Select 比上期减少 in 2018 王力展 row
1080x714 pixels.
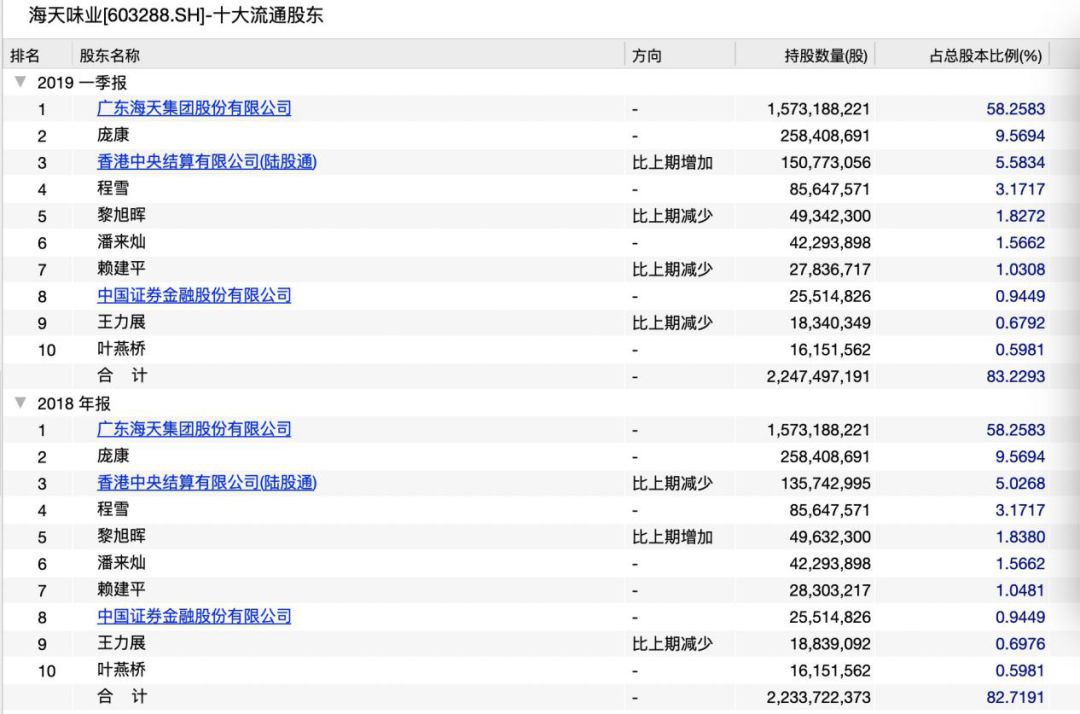tap(672, 644)
